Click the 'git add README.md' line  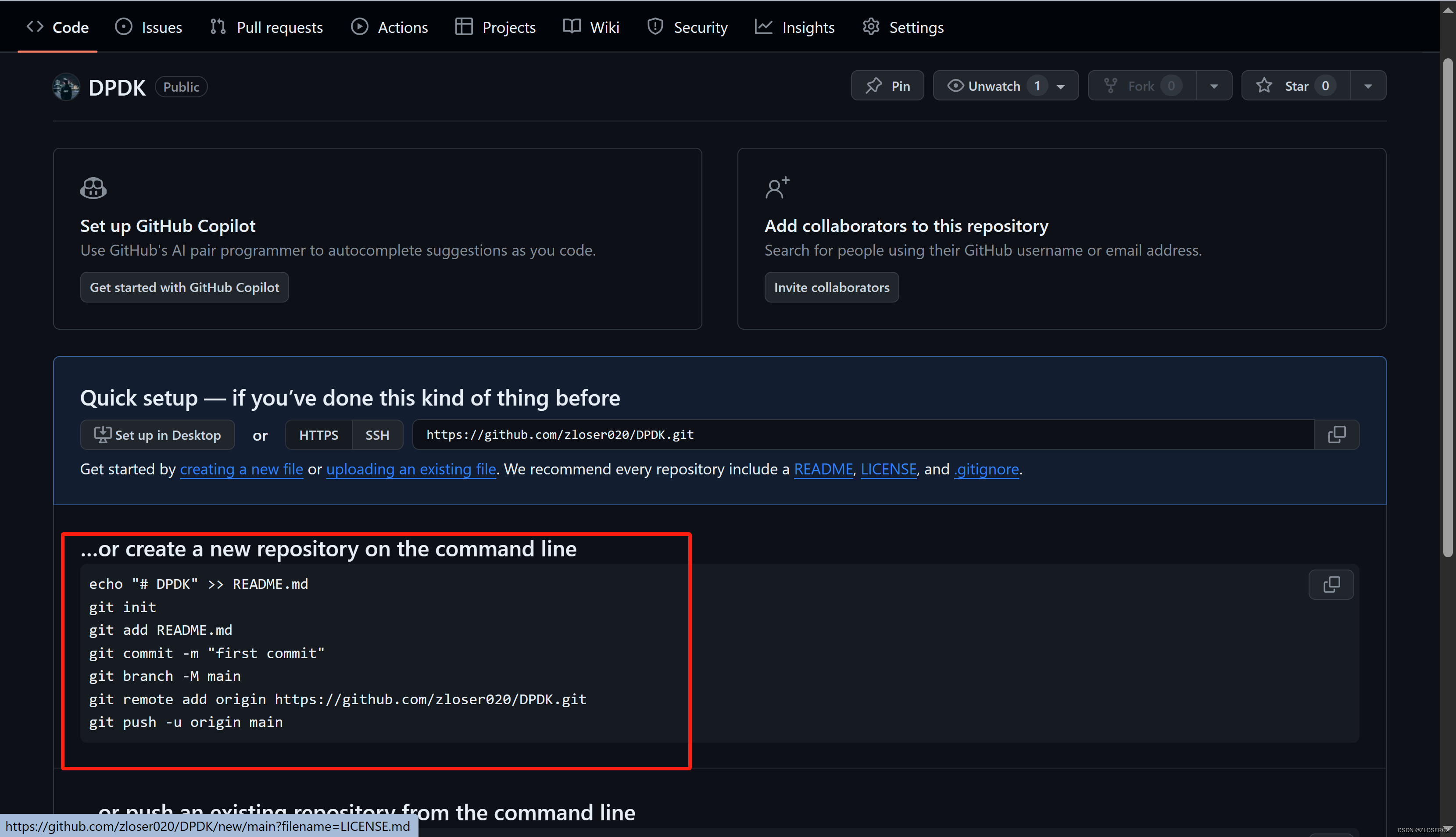click(161, 630)
